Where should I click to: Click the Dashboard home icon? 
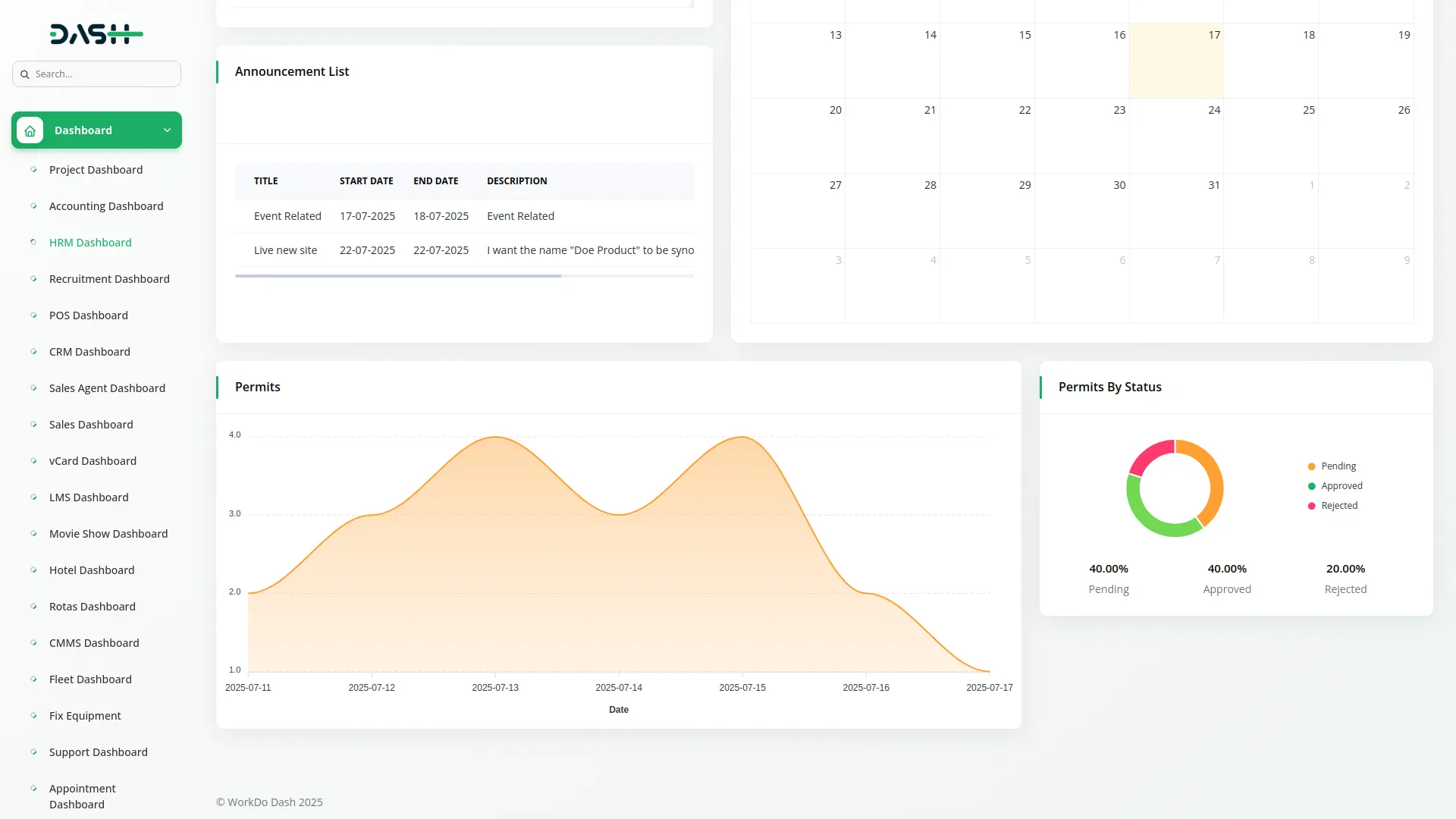pos(30,130)
